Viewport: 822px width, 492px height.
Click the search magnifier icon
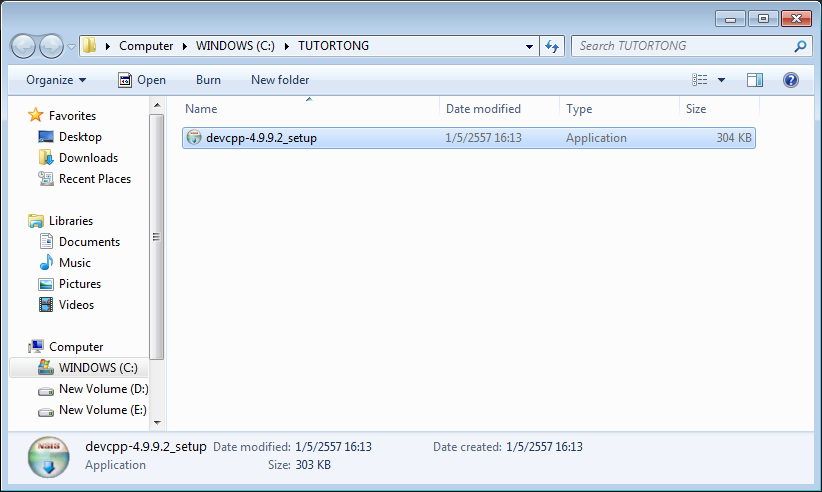click(x=800, y=46)
